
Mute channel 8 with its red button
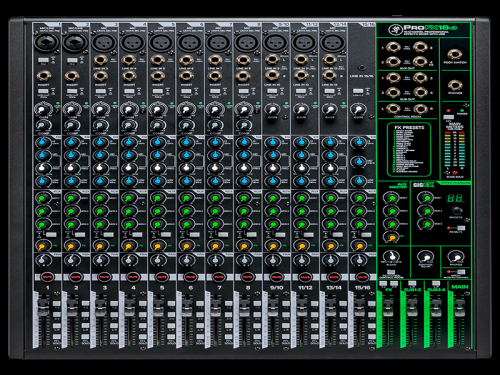(x=247, y=277)
